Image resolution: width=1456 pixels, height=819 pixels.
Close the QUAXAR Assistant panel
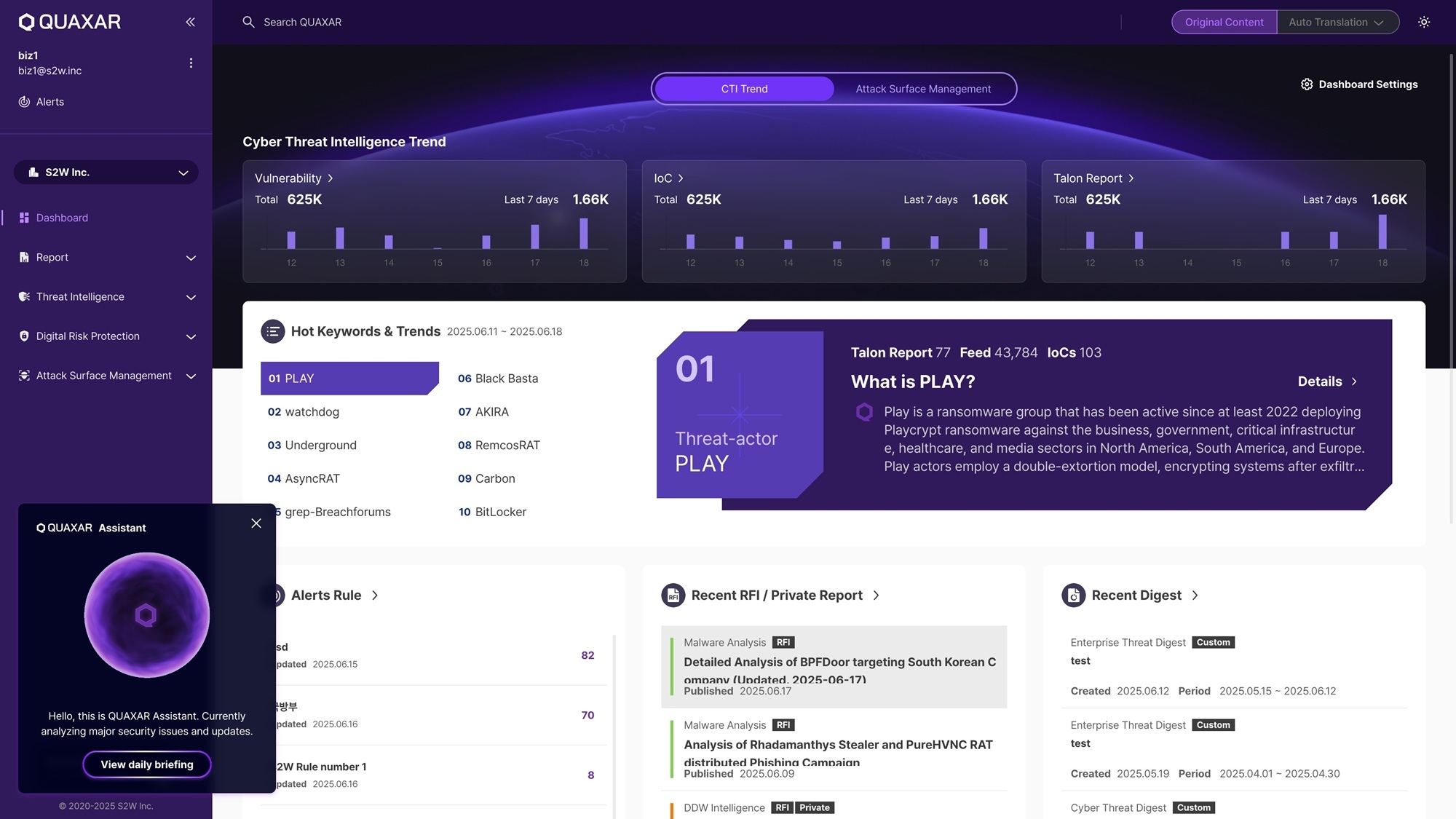[x=256, y=523]
